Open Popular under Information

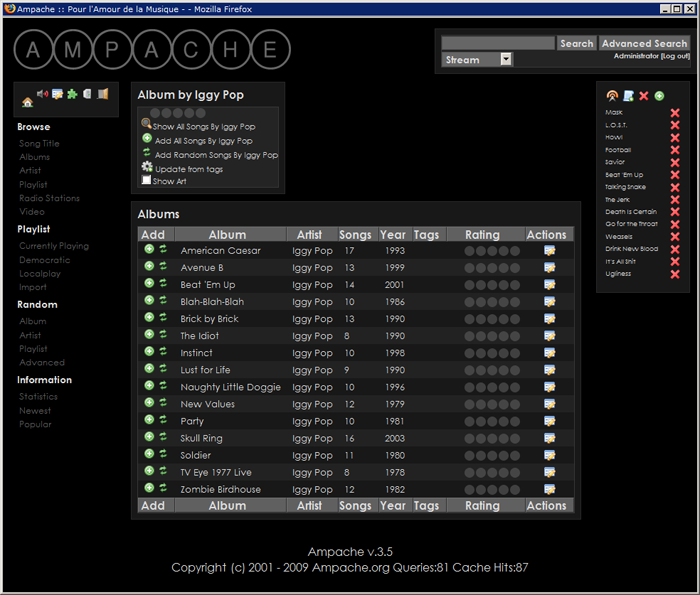35,424
